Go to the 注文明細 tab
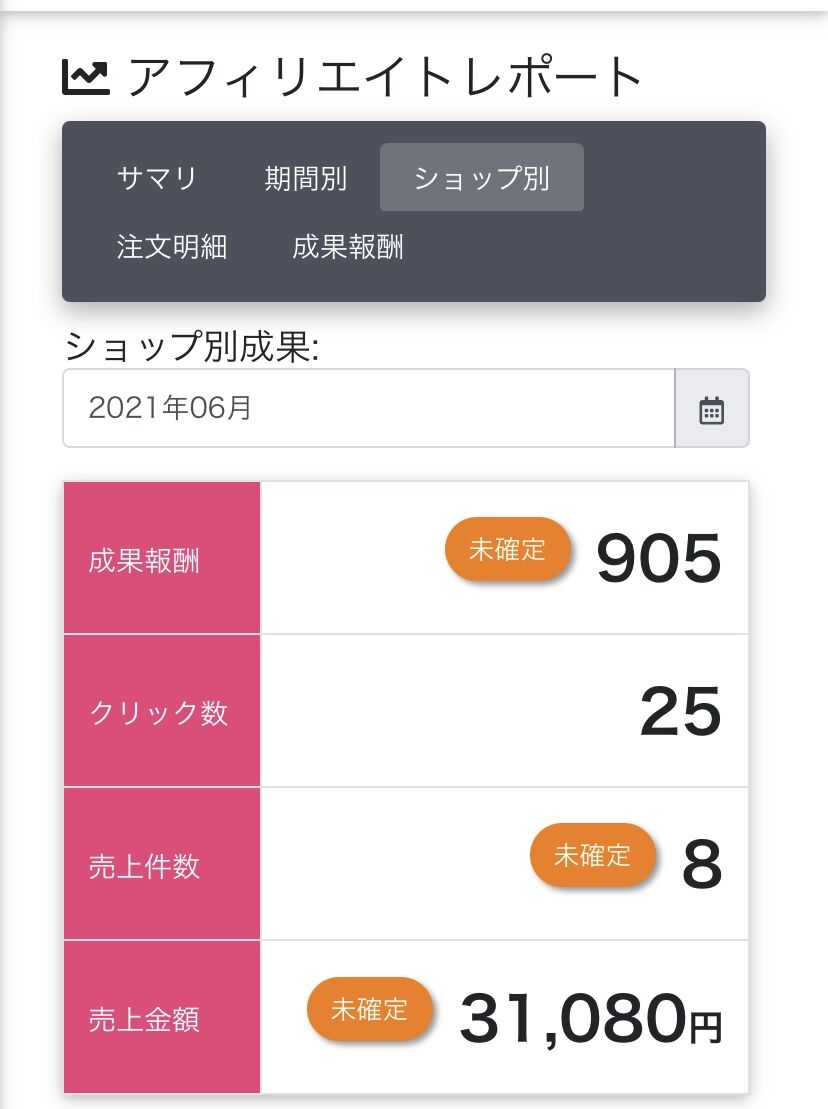 172,246
